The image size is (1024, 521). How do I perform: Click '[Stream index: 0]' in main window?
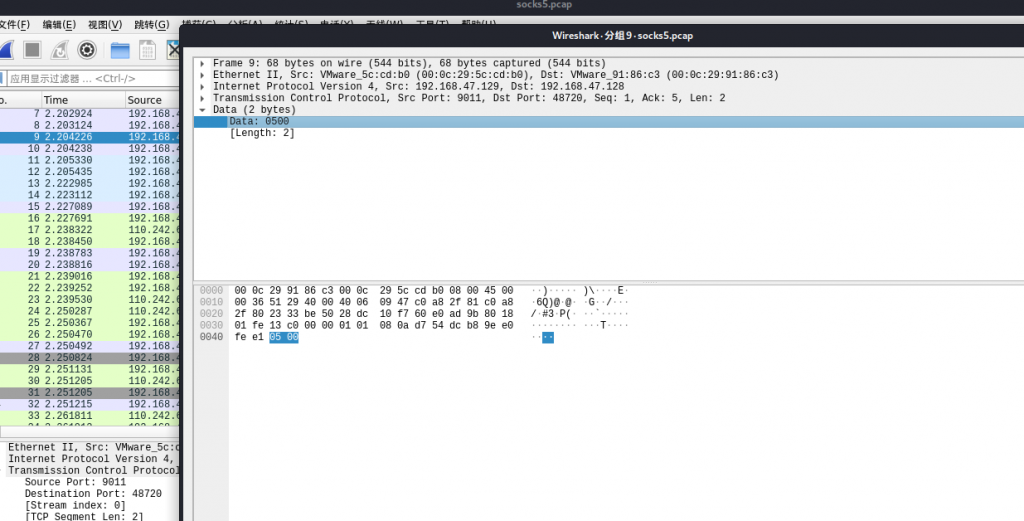coord(75,505)
